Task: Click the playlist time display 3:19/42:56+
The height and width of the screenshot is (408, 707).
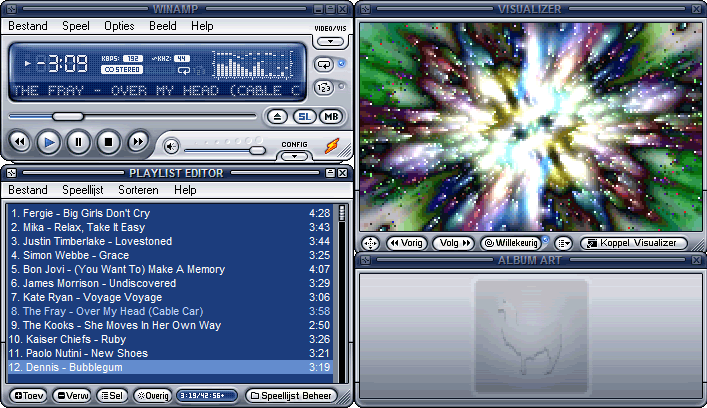Action: (207, 396)
